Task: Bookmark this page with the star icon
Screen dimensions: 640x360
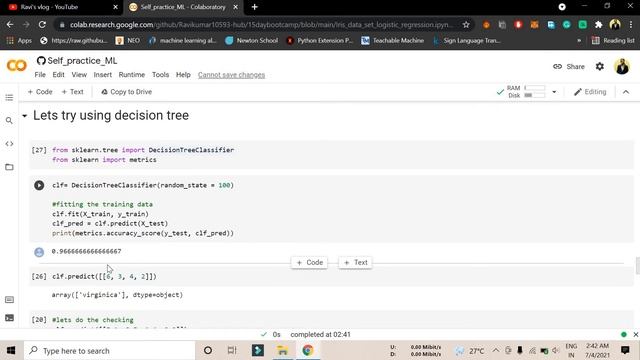Action: 466,24
